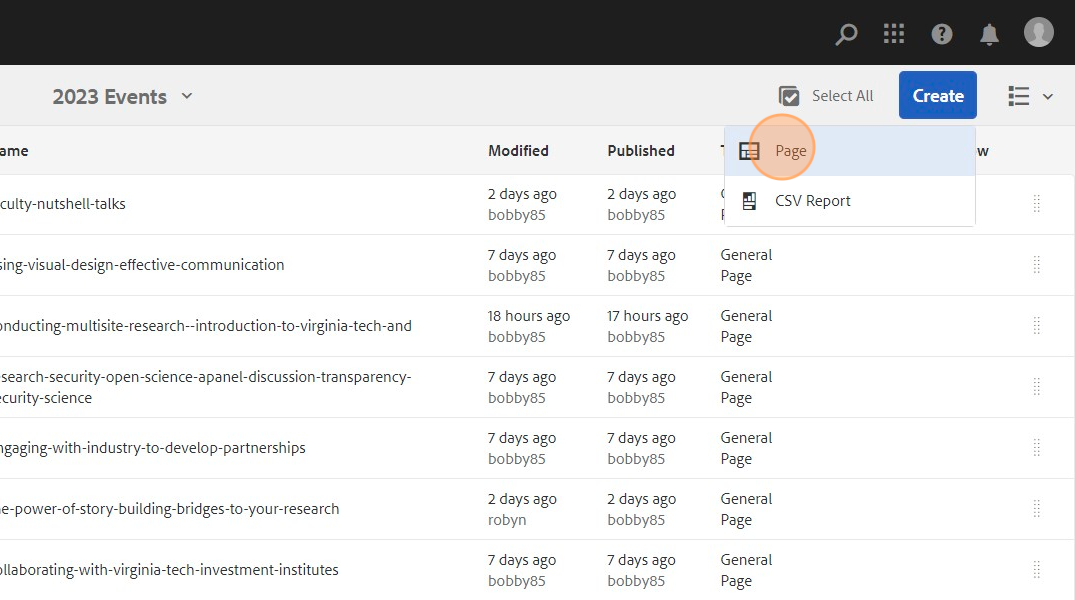Viewport: 1075px width, 600px height.
Task: Select the search-security-open-science row name
Action: click(206, 387)
